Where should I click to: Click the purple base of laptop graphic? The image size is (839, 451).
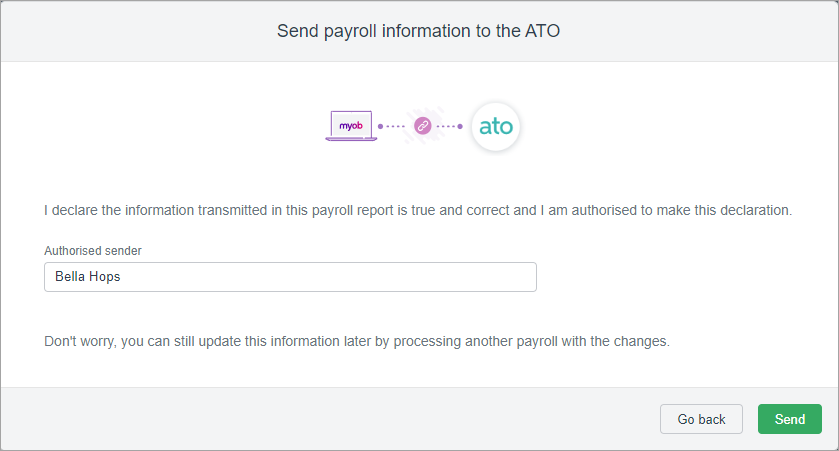click(x=351, y=139)
